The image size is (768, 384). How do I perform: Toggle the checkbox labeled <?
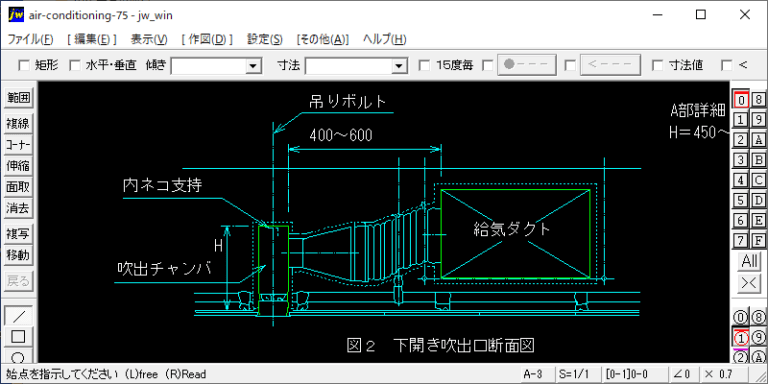727,65
